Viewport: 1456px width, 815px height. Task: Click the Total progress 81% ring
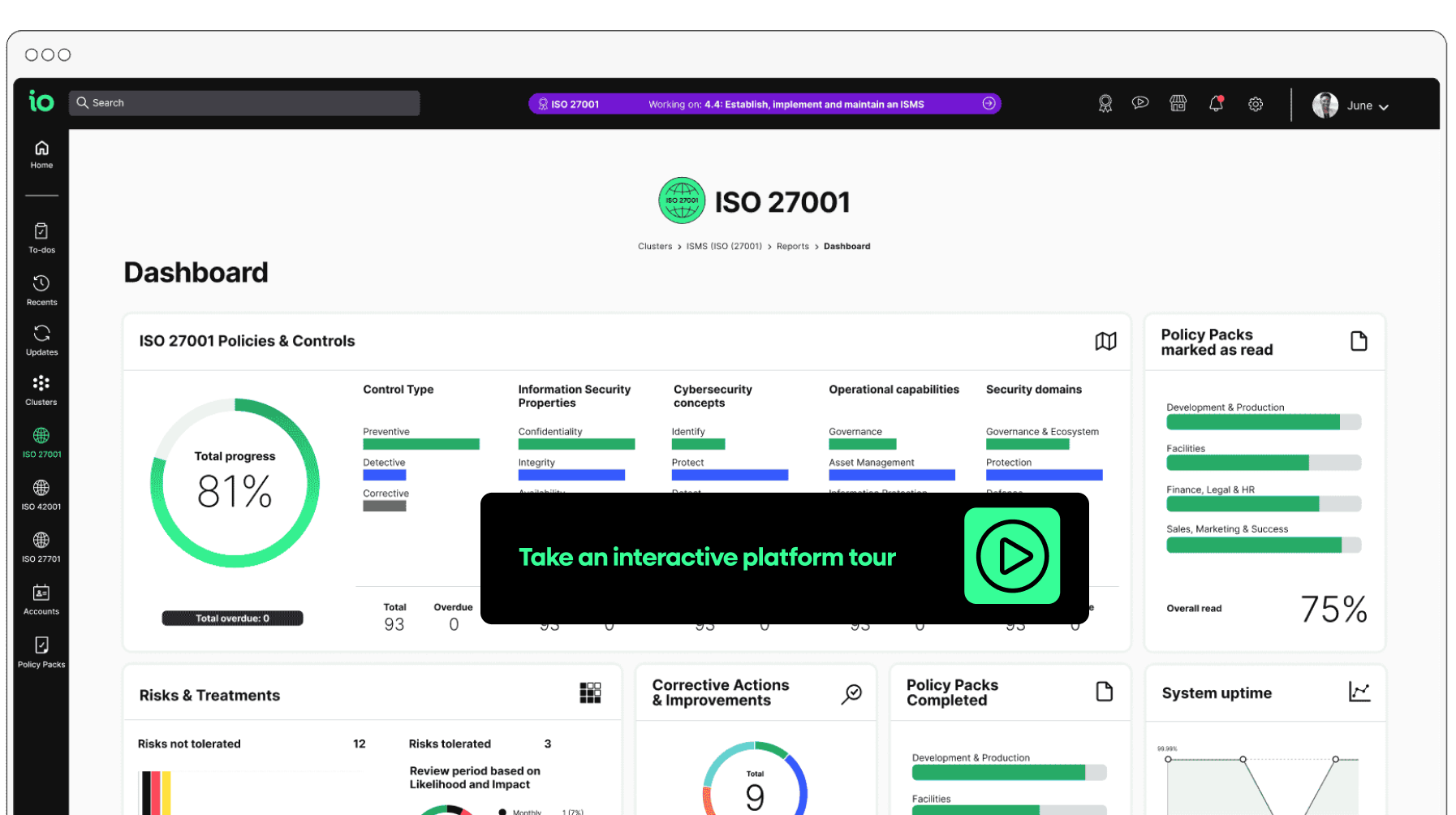[x=235, y=483]
